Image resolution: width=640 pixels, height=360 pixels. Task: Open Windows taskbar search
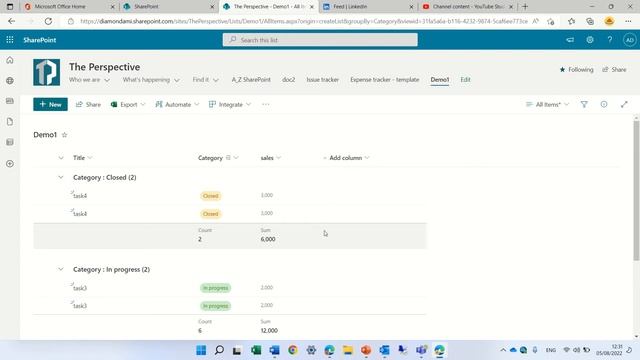[x=219, y=350]
